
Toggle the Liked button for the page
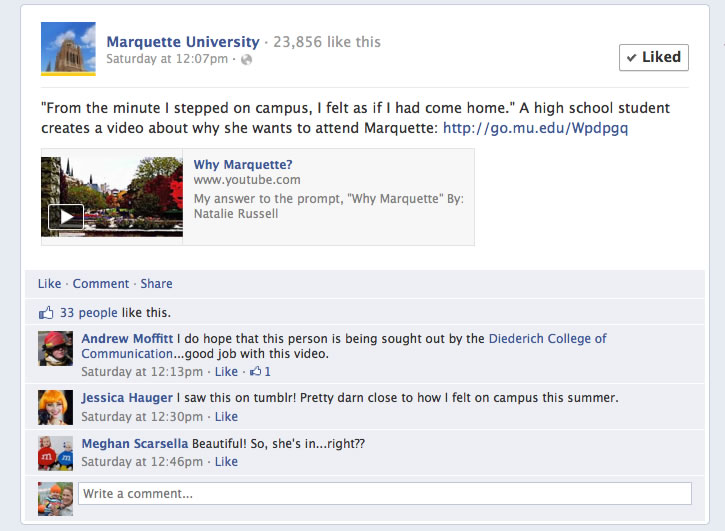click(654, 57)
